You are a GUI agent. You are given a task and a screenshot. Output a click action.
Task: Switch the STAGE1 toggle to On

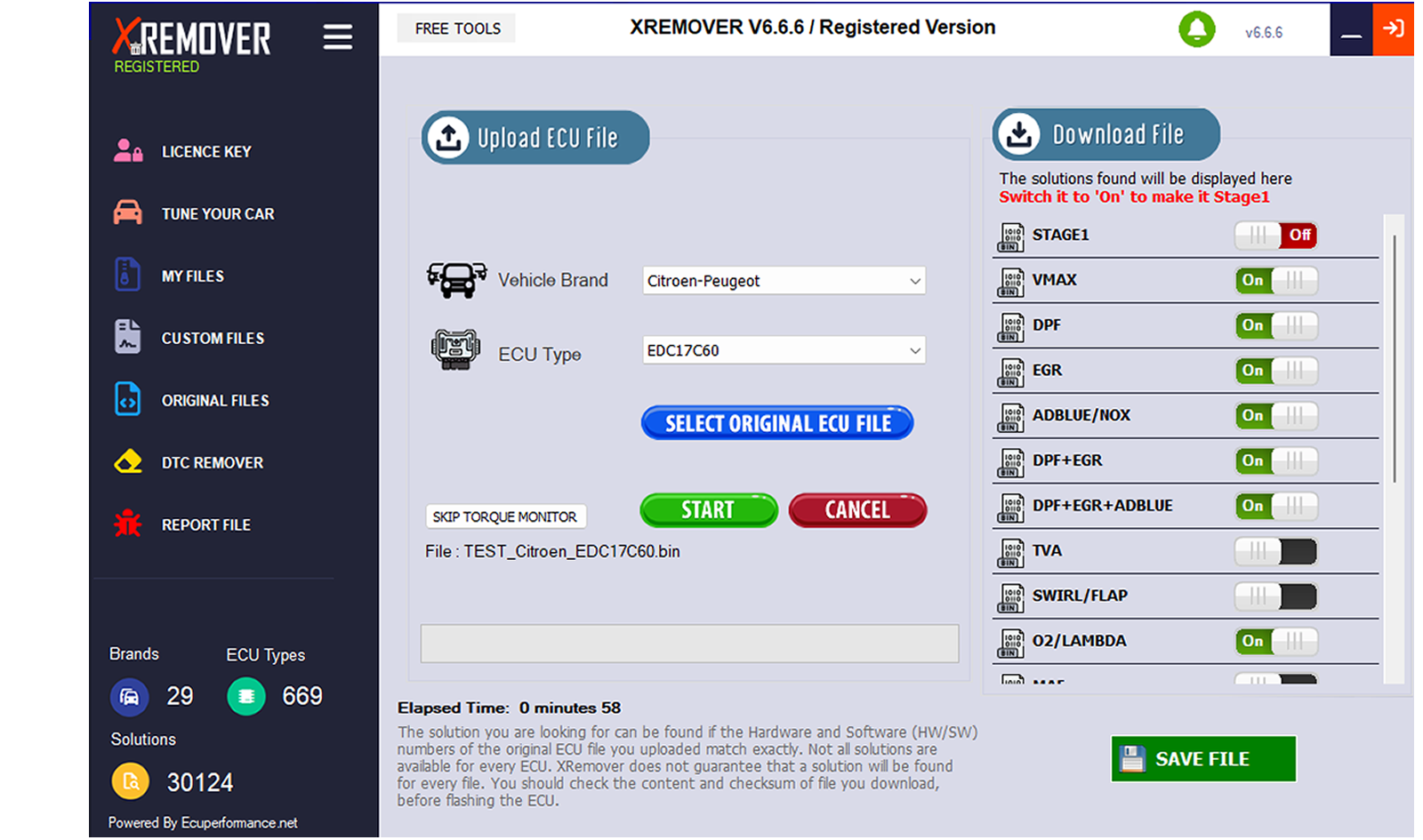[x=1275, y=235]
